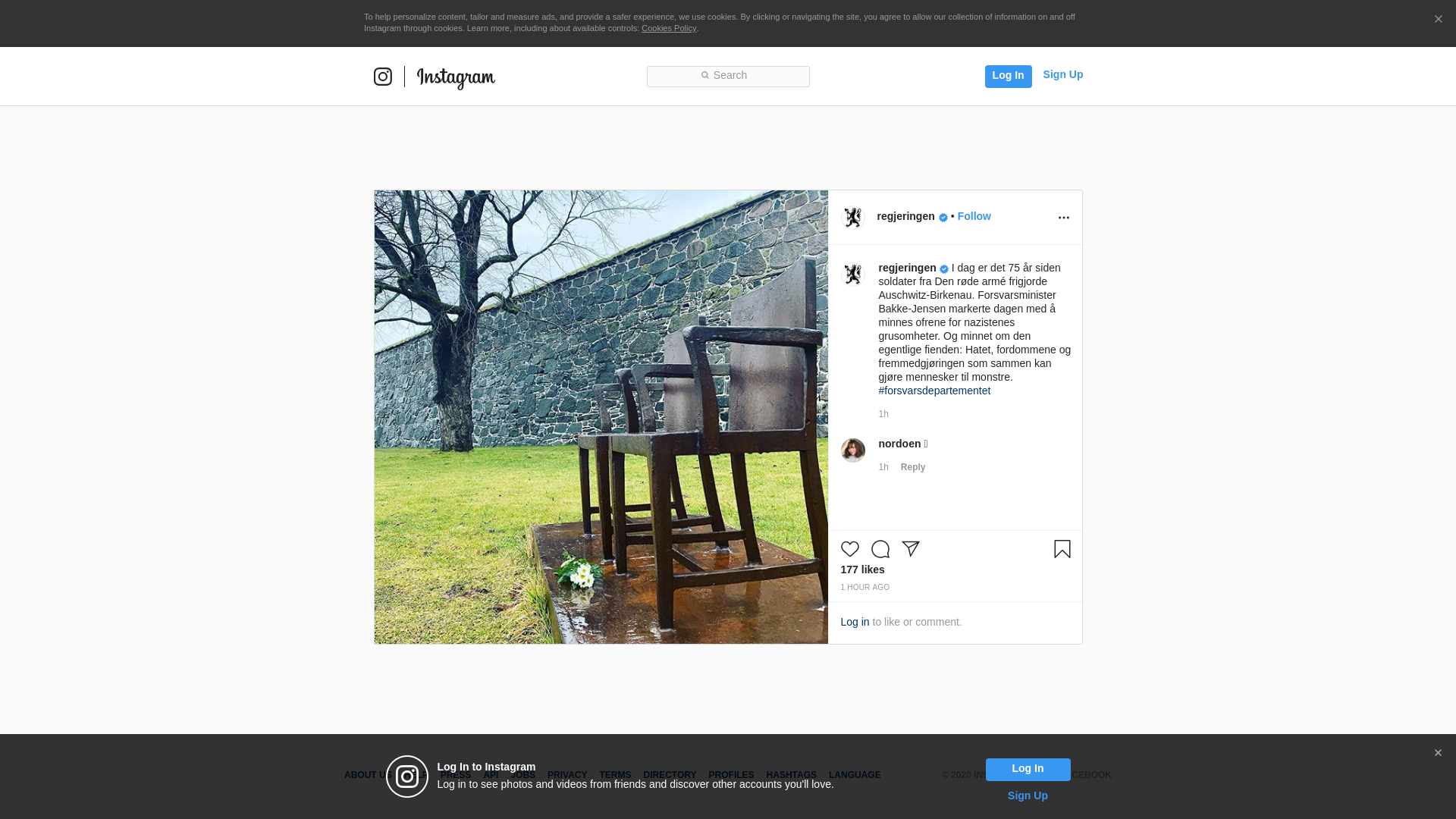Open regjeringen username in the caption
1456x819 pixels.
click(907, 268)
